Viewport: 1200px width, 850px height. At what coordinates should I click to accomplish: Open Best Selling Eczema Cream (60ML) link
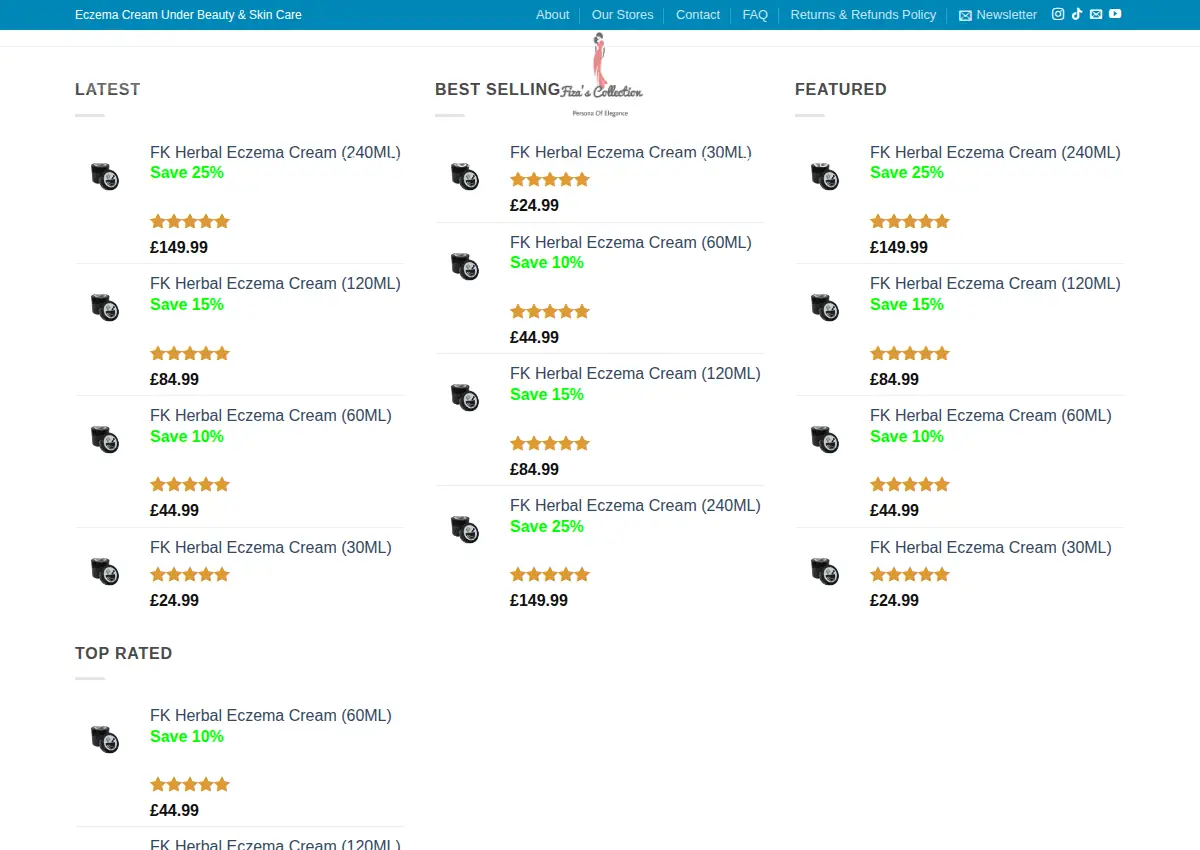[631, 243]
